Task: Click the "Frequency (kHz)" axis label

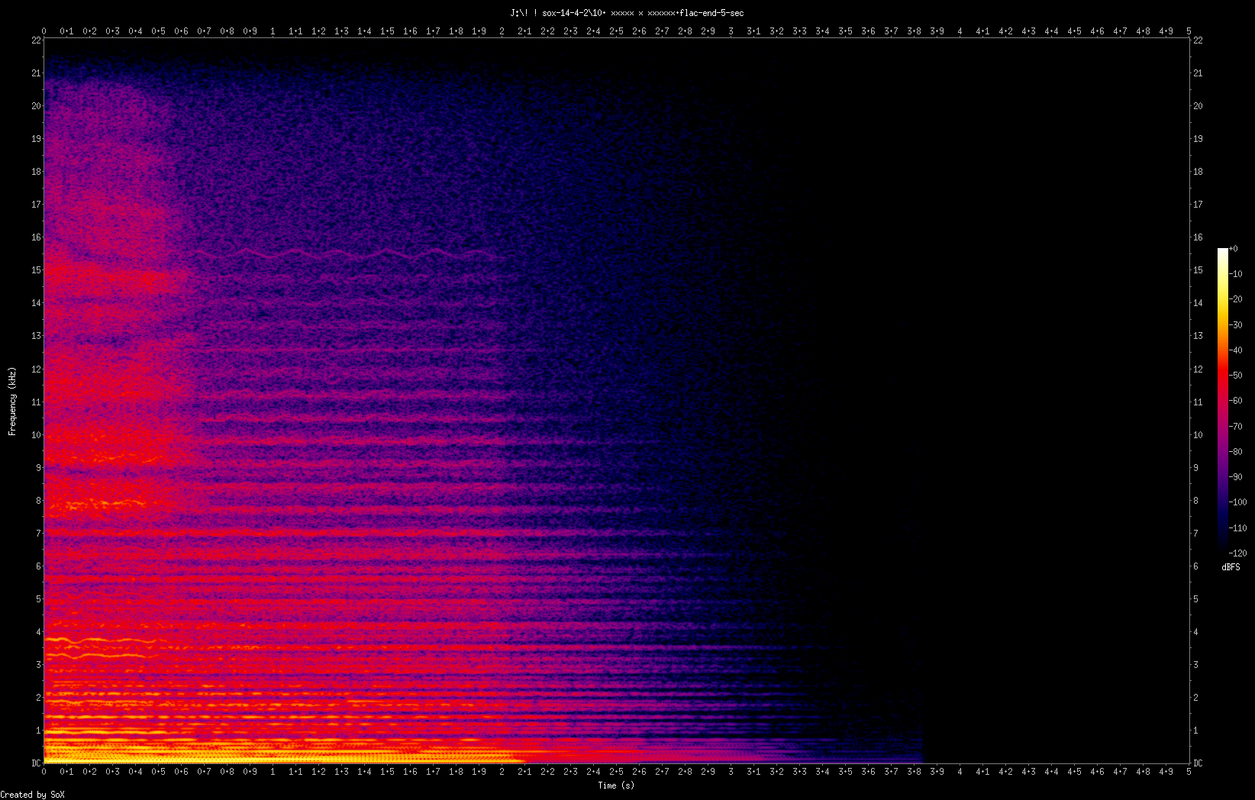Action: pos(13,400)
